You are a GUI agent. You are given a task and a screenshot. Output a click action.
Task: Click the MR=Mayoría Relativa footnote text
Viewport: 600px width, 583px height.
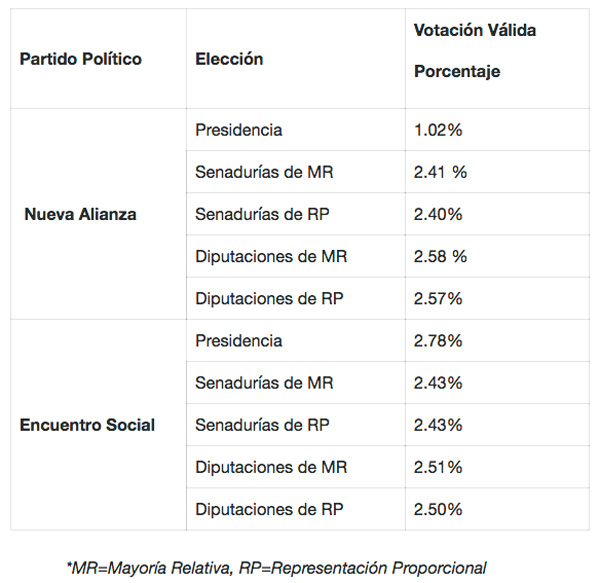click(150, 568)
